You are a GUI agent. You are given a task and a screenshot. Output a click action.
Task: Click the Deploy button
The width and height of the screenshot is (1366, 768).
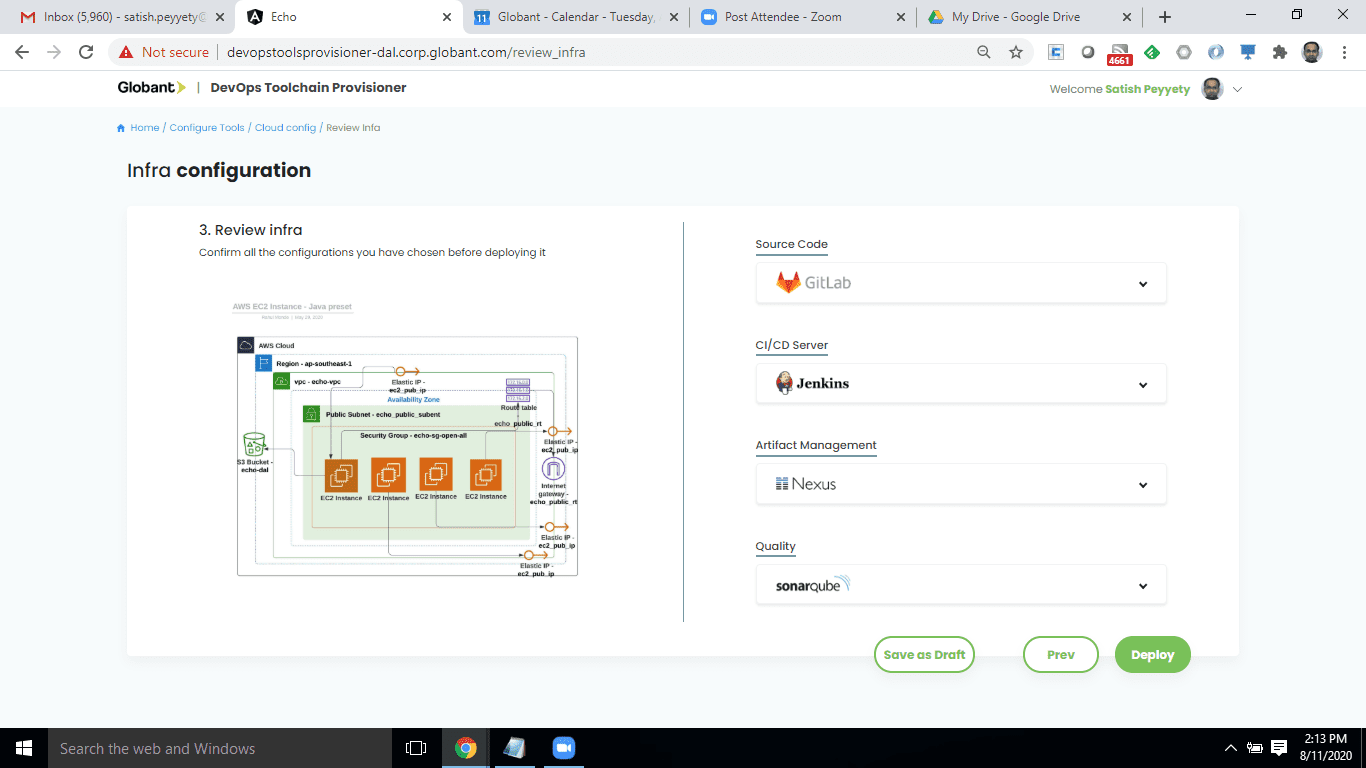(1152, 654)
